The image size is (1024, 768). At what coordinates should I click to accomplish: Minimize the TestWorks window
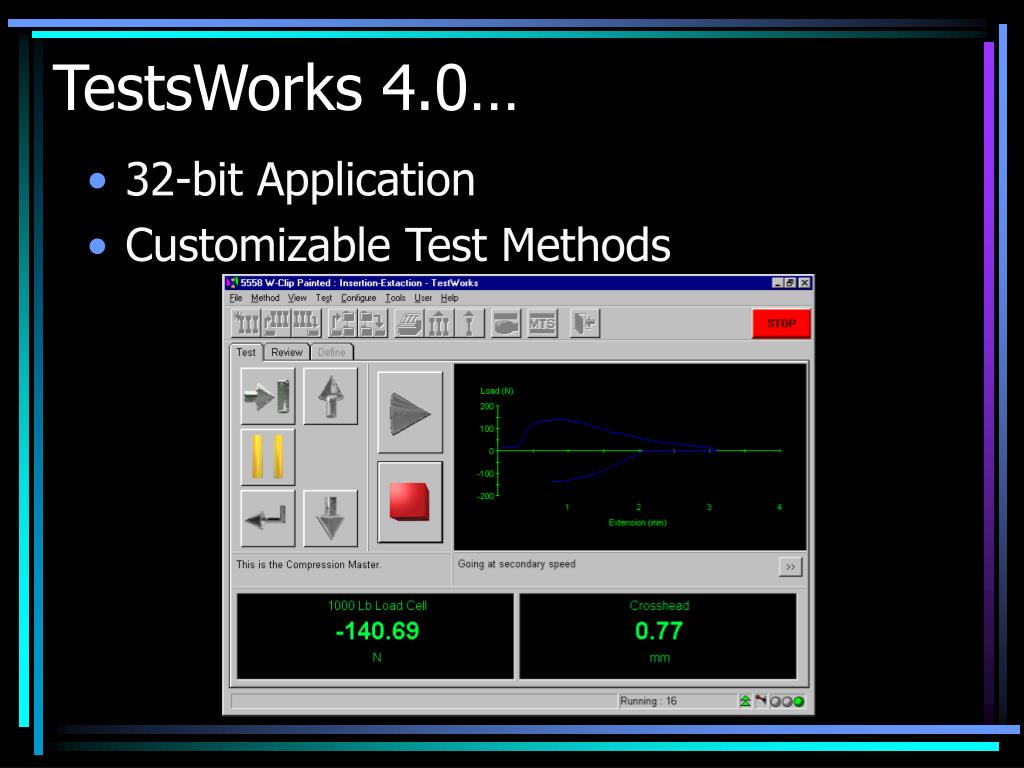[778, 283]
